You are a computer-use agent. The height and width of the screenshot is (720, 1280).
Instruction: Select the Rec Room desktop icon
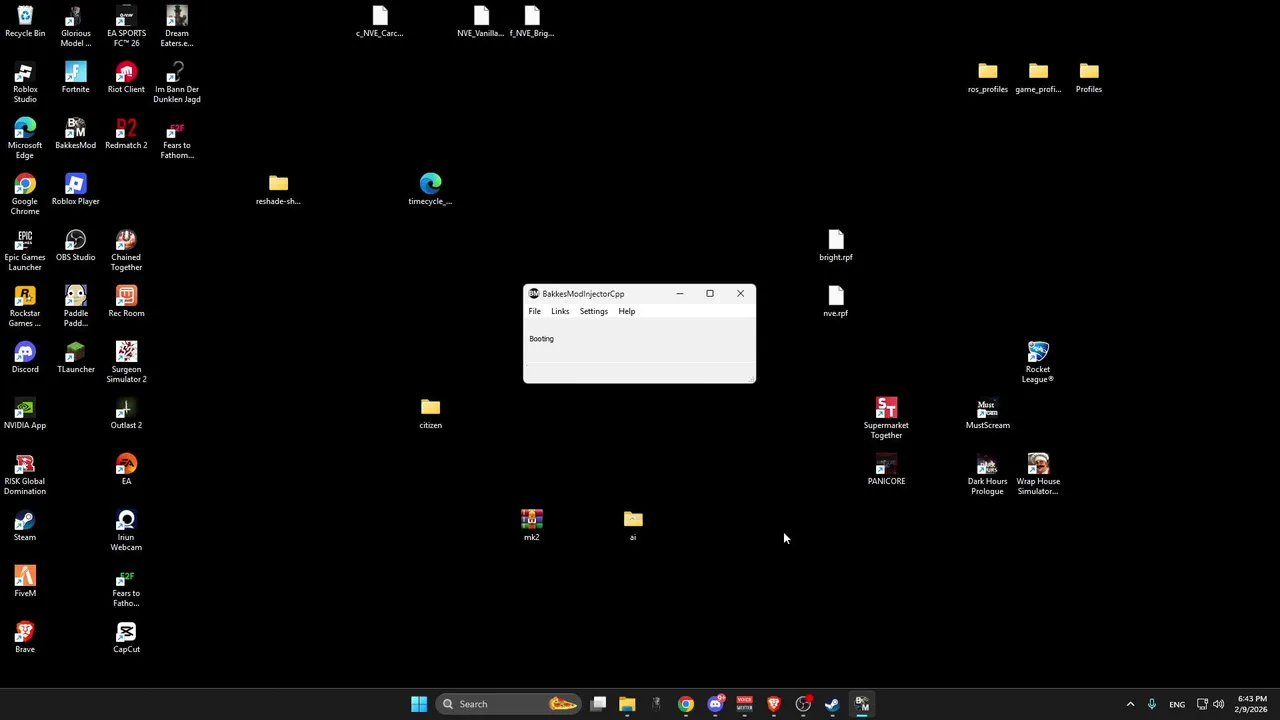point(126,302)
